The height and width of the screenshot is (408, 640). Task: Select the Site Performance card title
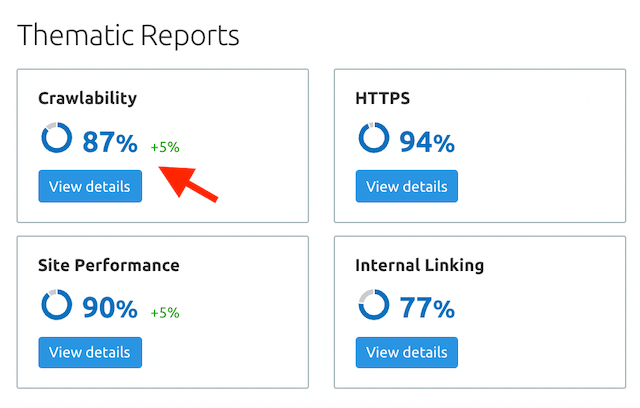coord(108,265)
